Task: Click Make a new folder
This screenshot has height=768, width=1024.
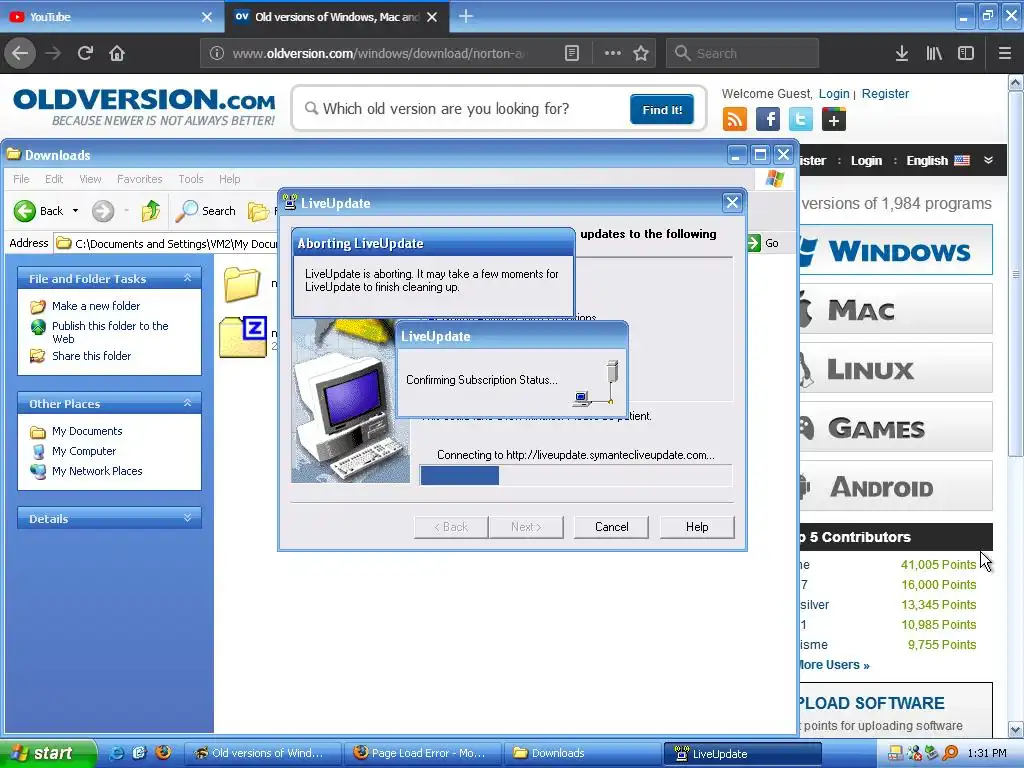Action: (95, 306)
